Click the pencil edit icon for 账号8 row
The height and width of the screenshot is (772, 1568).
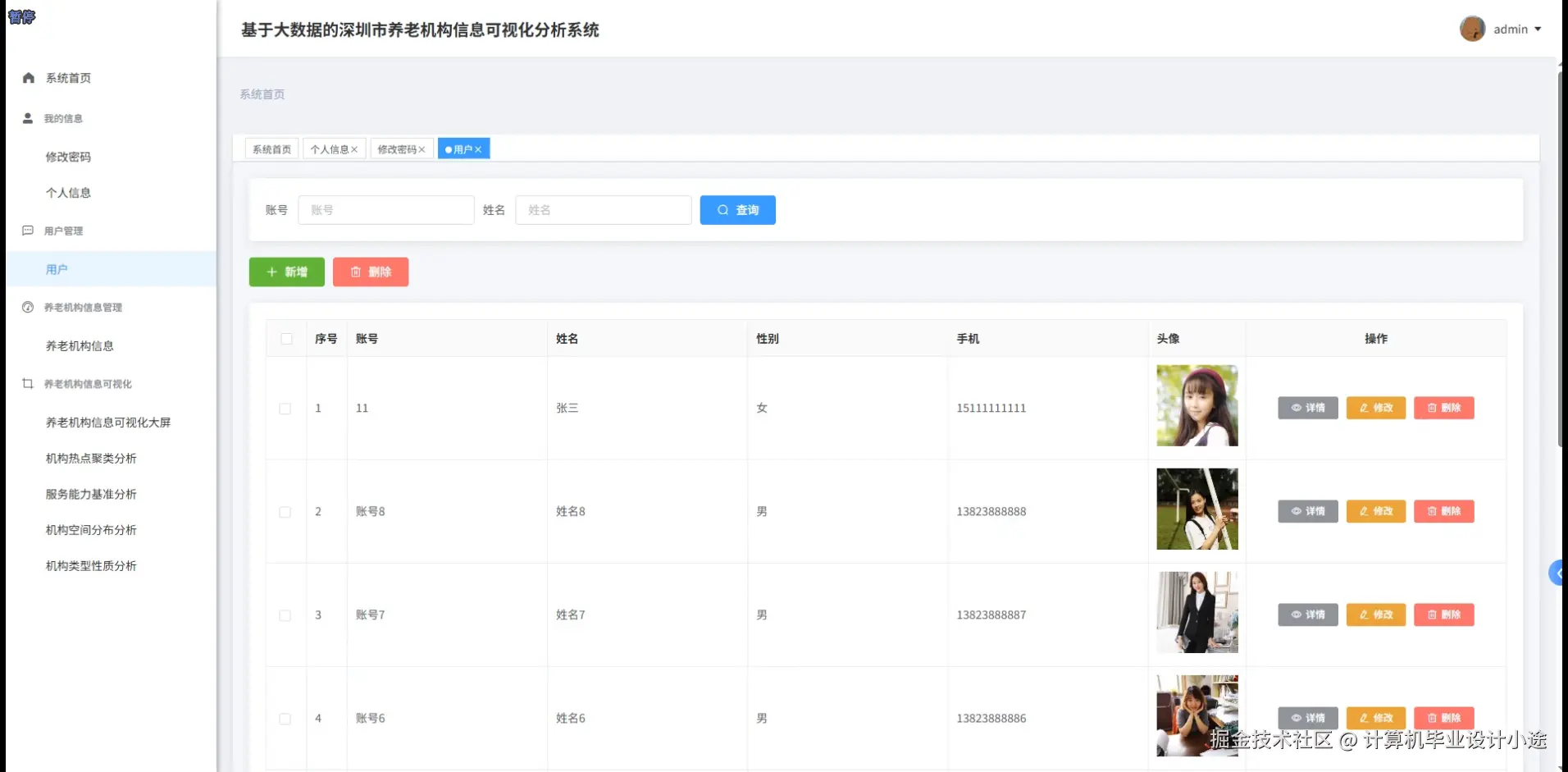[x=1364, y=511]
